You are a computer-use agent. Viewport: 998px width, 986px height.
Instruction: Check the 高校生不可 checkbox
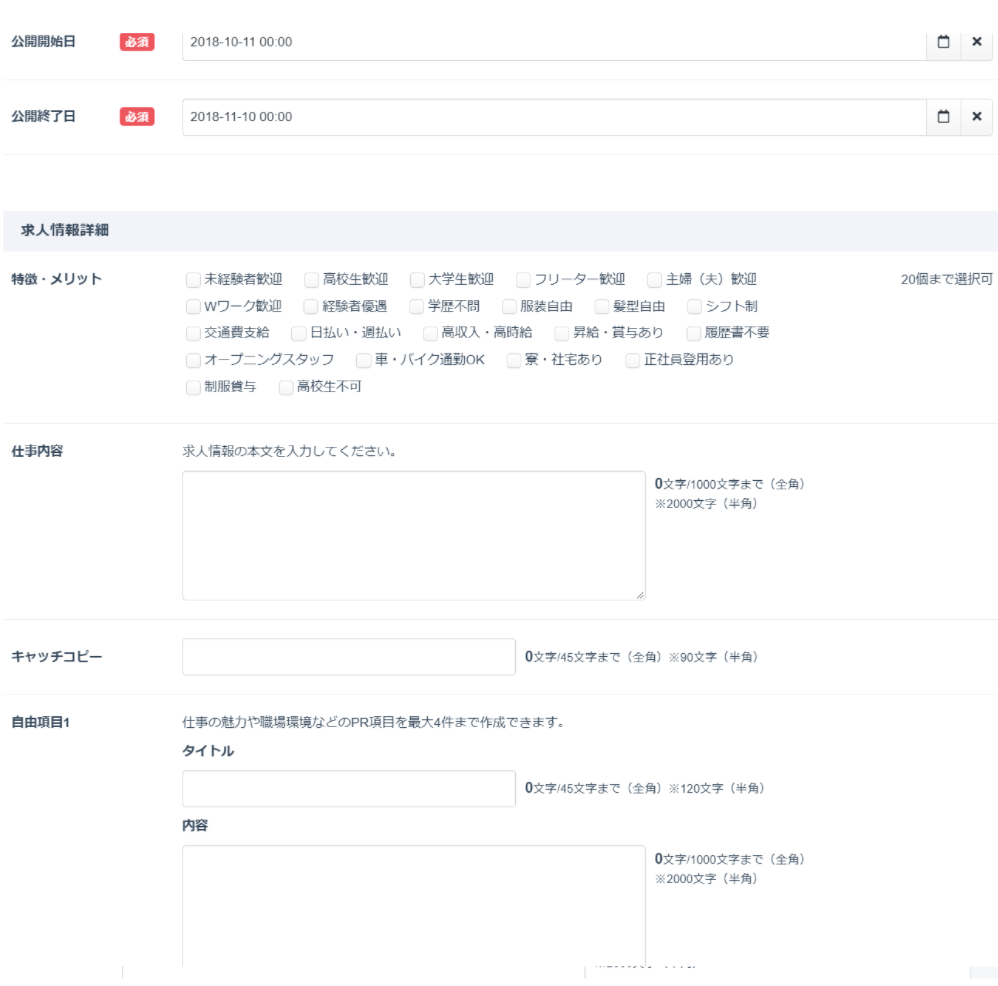coord(286,387)
